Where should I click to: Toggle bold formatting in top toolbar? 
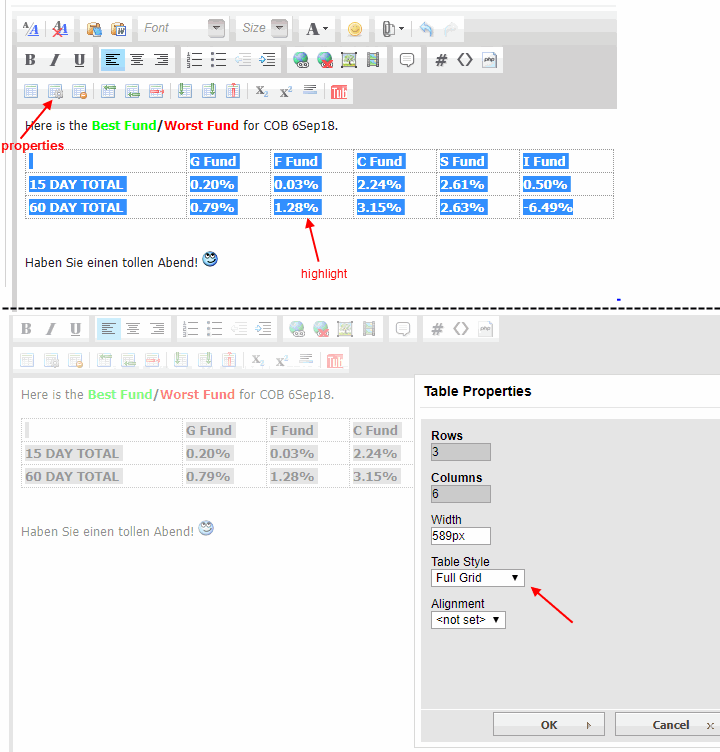[30, 60]
